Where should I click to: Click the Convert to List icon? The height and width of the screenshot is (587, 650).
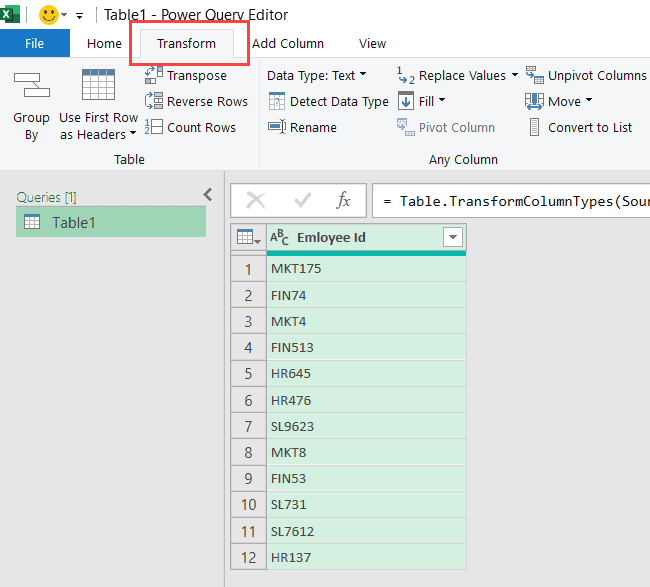[534, 127]
